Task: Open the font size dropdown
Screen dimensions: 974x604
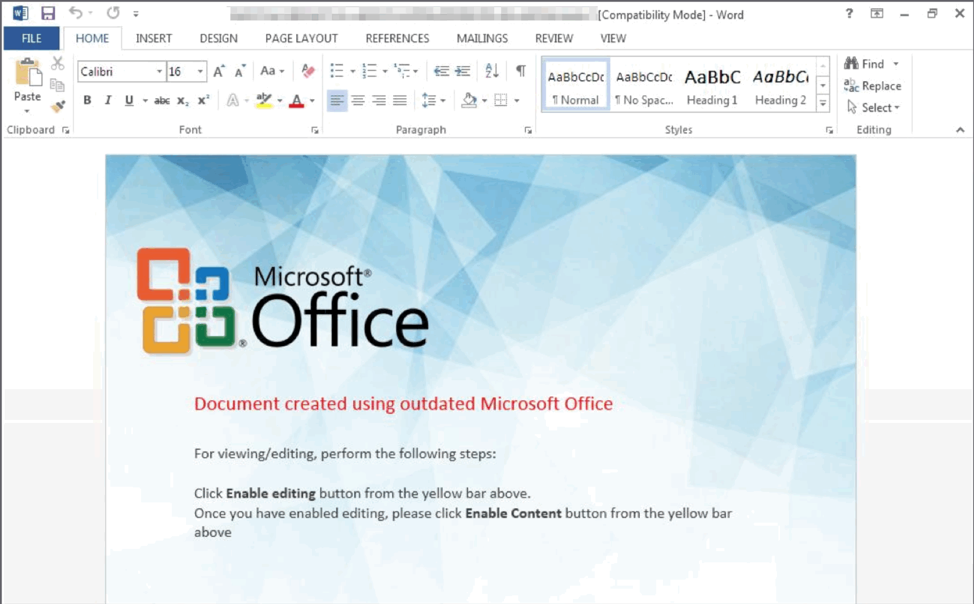Action: [x=200, y=71]
